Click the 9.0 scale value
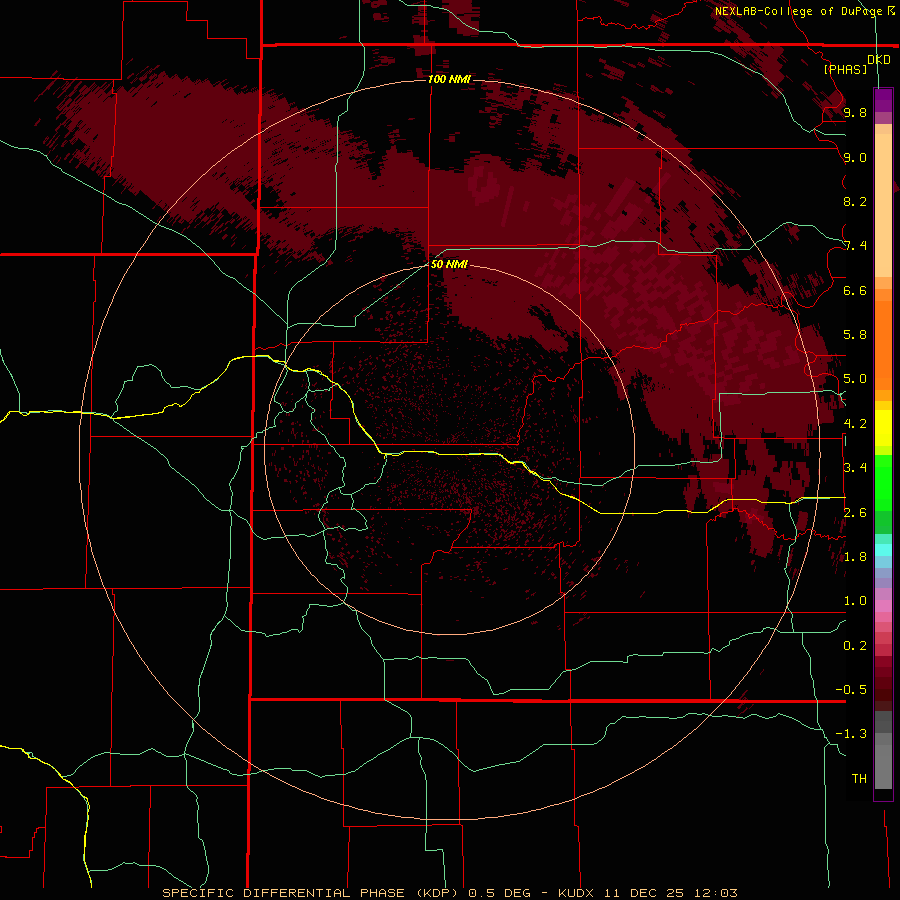The height and width of the screenshot is (900, 900). (x=855, y=157)
